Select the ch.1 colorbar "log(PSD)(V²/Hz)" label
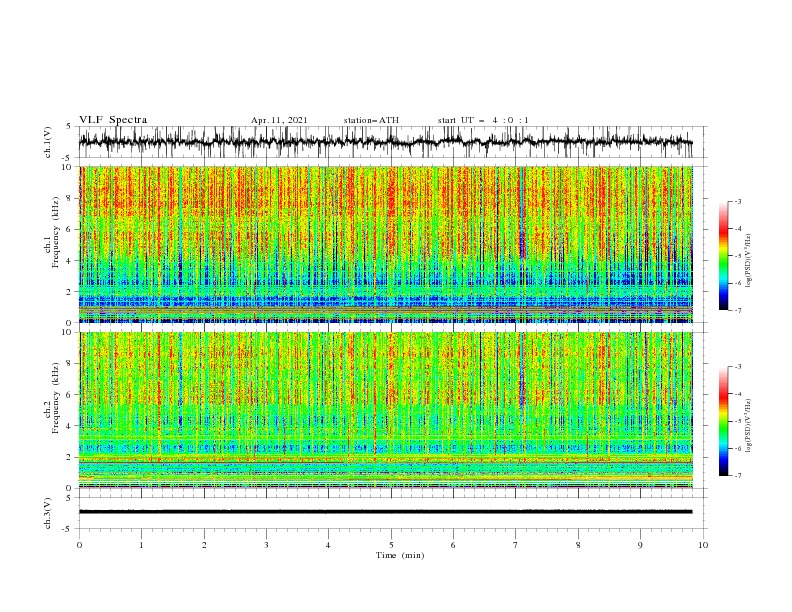This screenshot has height=612, width=792. tap(748, 261)
